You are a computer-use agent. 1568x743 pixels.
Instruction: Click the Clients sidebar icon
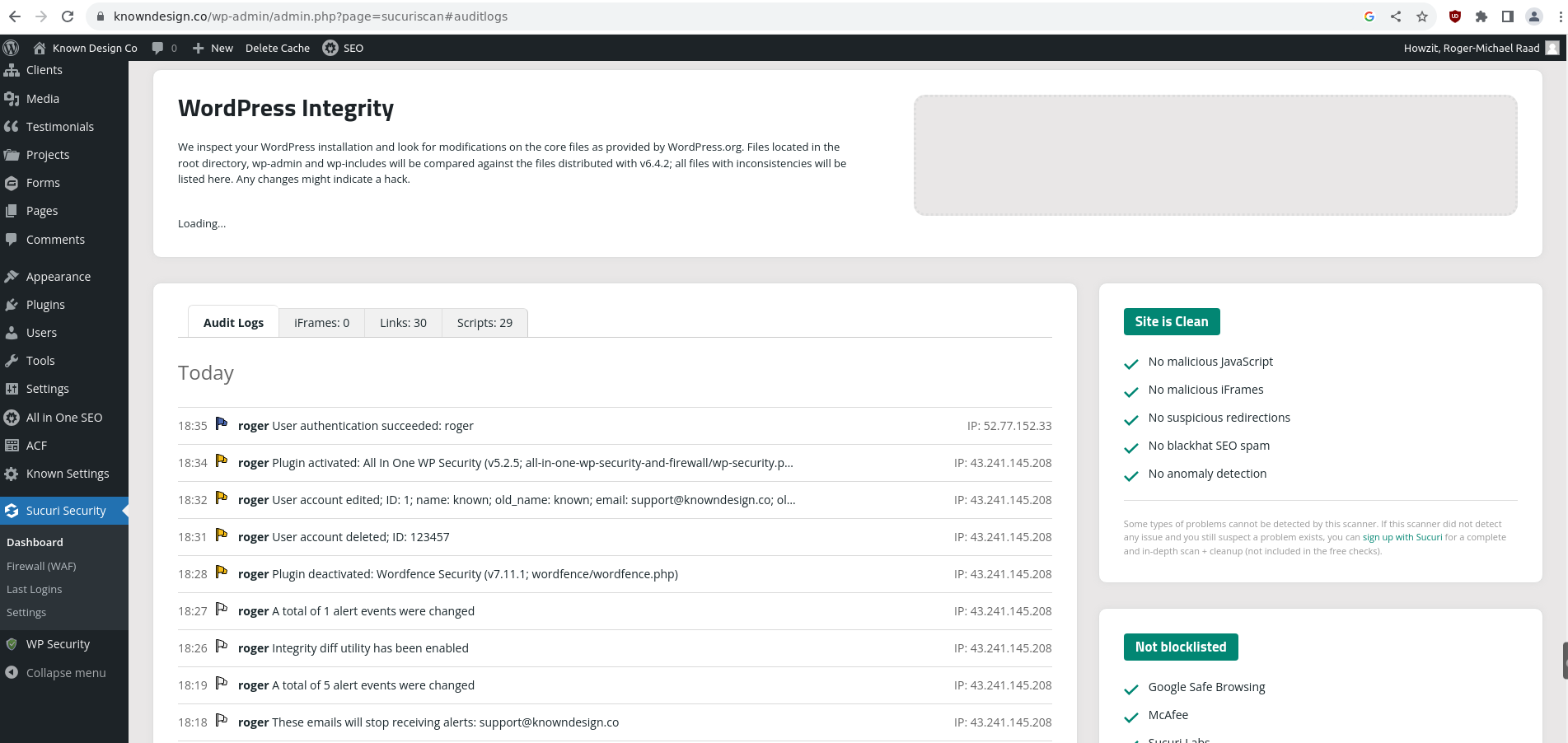[x=12, y=71]
